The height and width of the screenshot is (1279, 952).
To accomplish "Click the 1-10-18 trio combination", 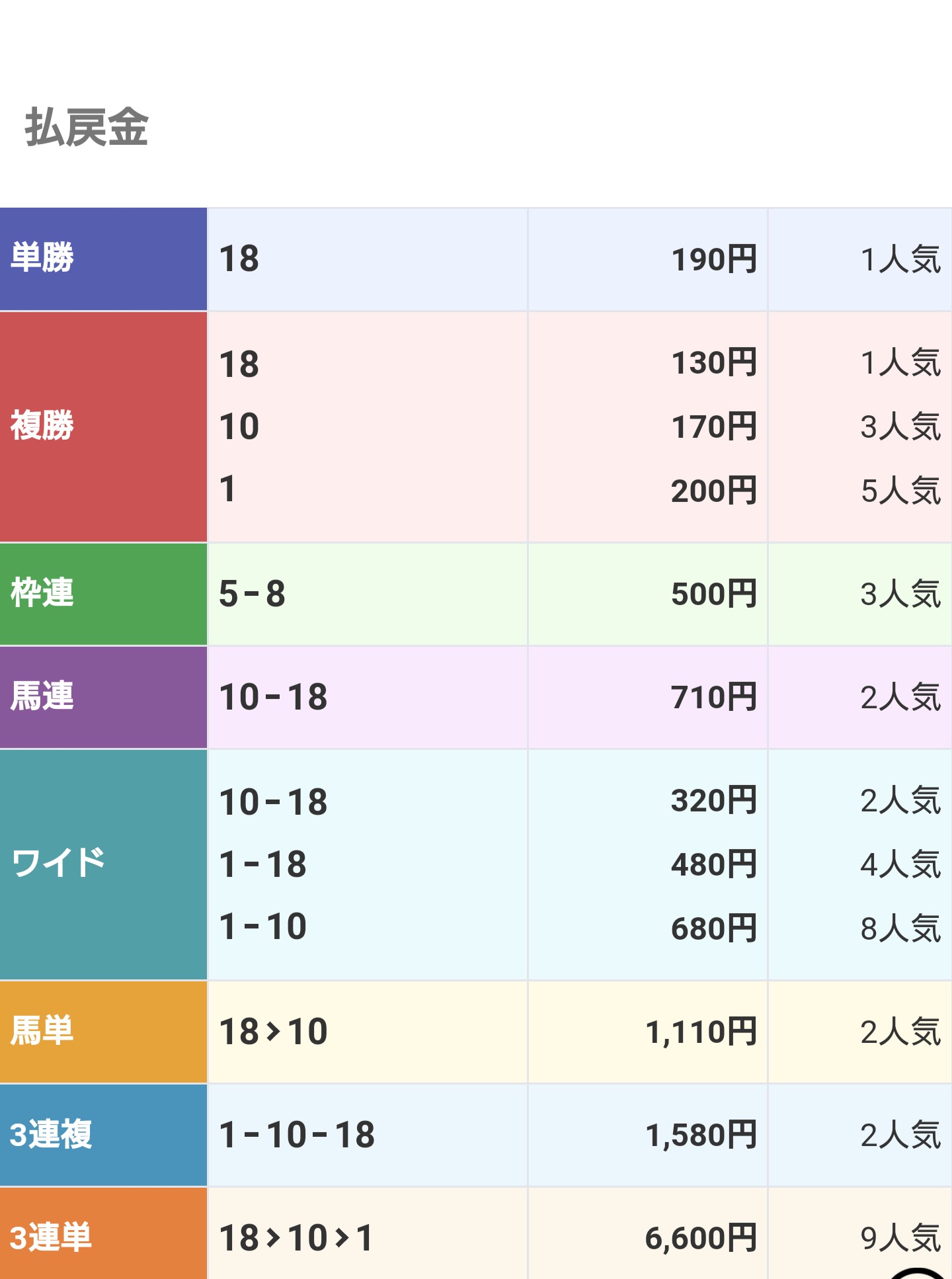I will click(x=297, y=1135).
